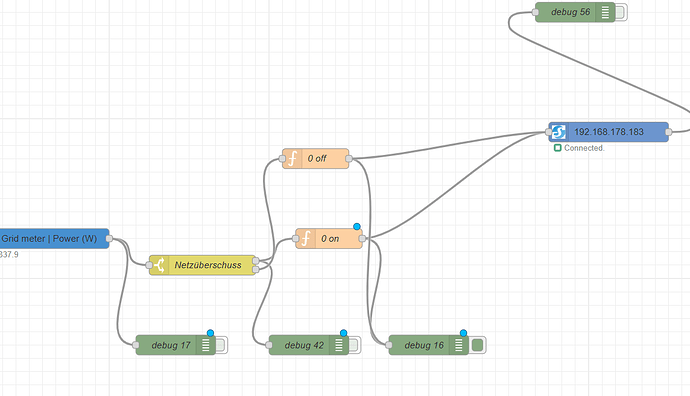Click the output port of 0 off
This screenshot has height=396, width=690.
pyautogui.click(x=349, y=158)
